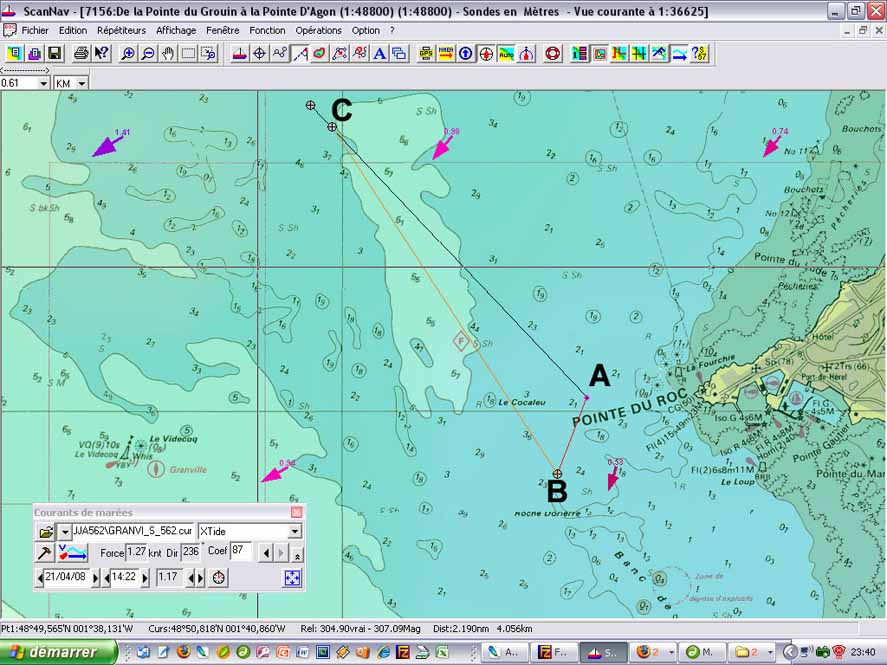
Task: Open the Fichier menu
Action: tap(35, 31)
